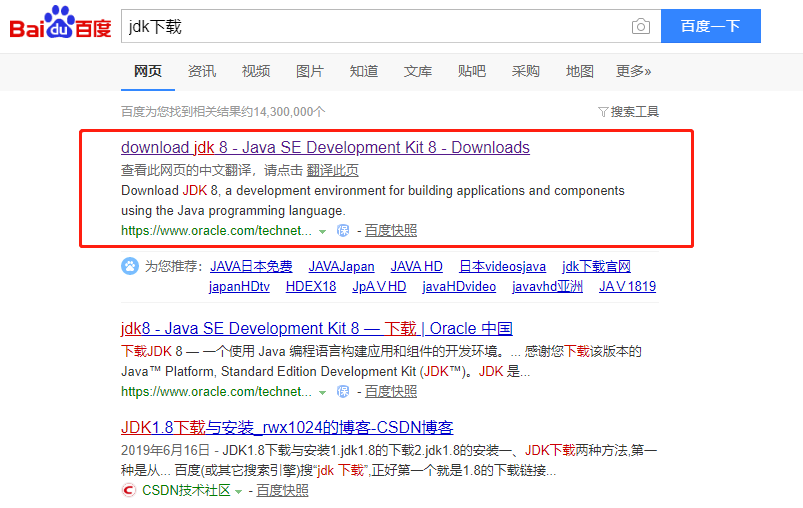Viewport: 803px width, 508px height.
Task: Switch to the 知道 tab
Action: (364, 71)
